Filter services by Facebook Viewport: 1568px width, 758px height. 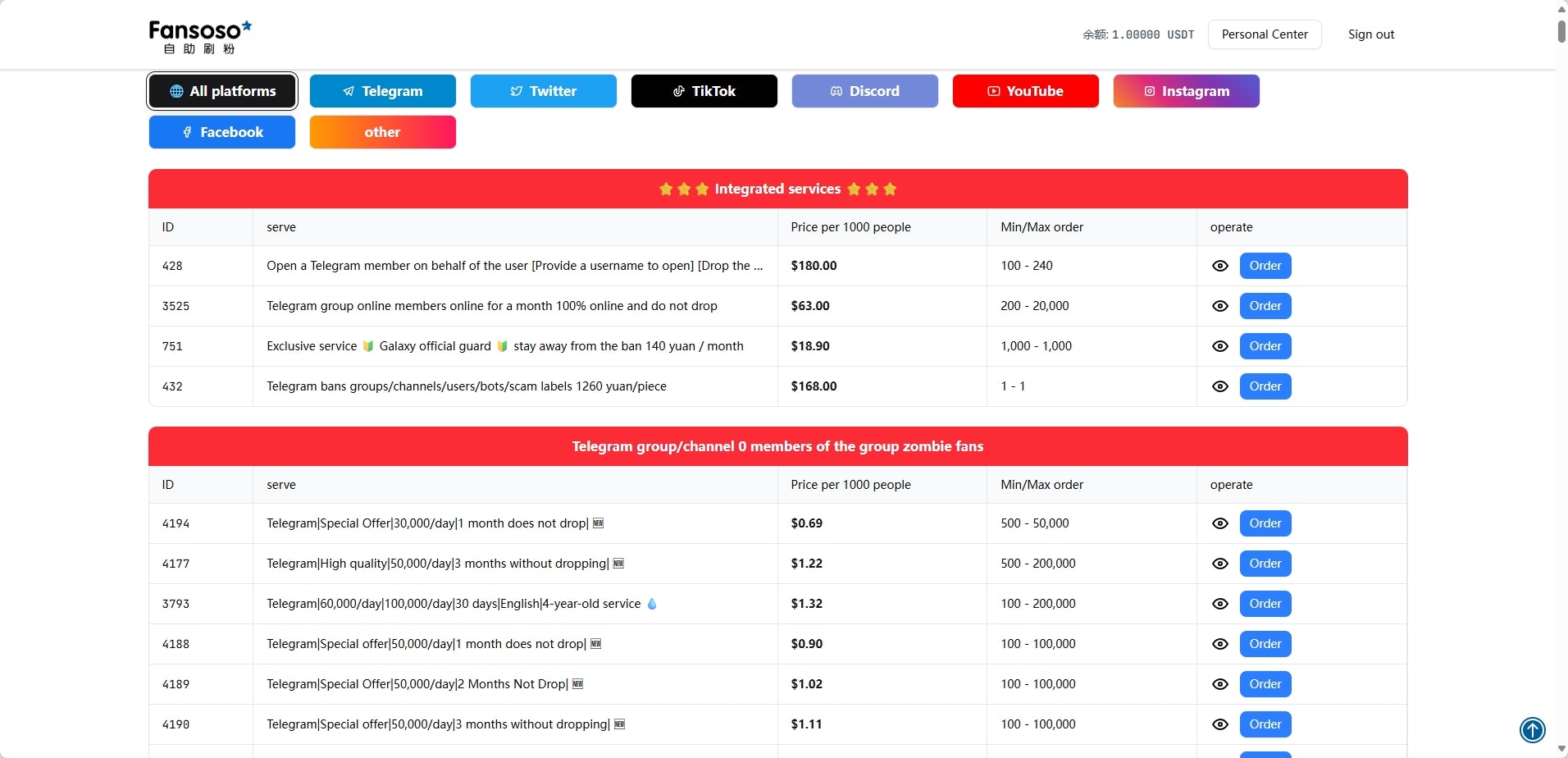tap(222, 132)
